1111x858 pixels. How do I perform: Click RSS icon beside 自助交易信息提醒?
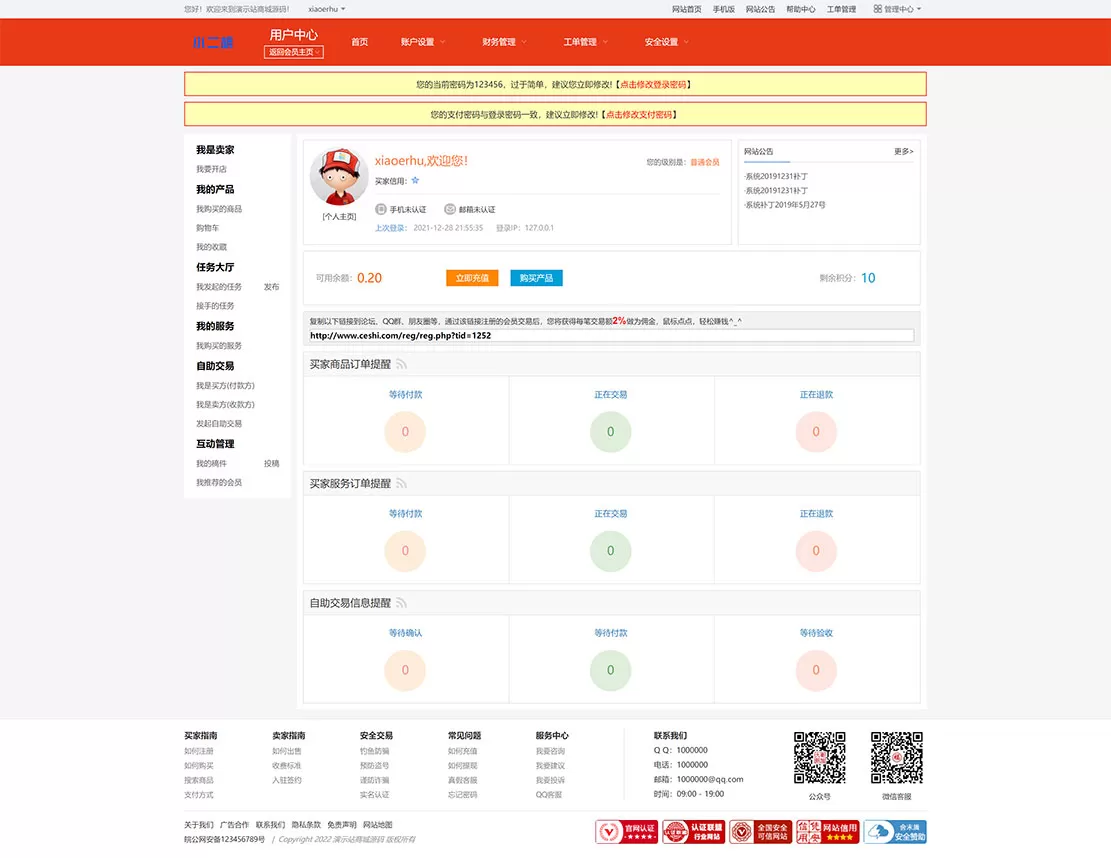click(401, 603)
